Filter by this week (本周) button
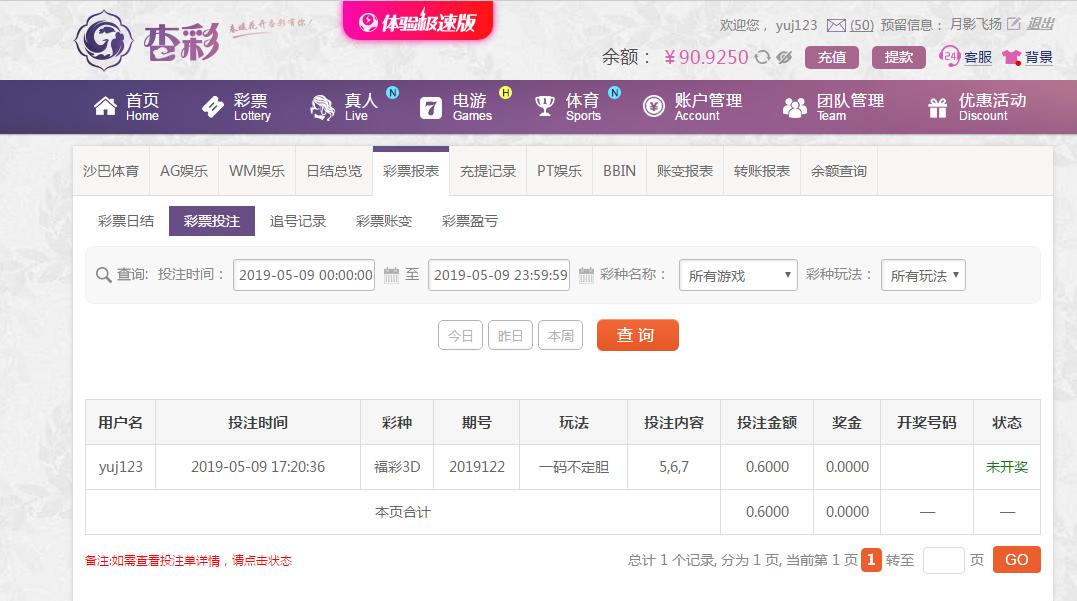 coord(560,336)
